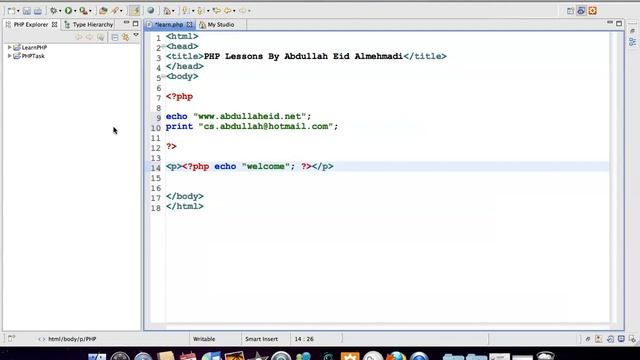Toggle the Mark Occurrences highlighter button
The width and height of the screenshot is (640, 360).
(134, 11)
